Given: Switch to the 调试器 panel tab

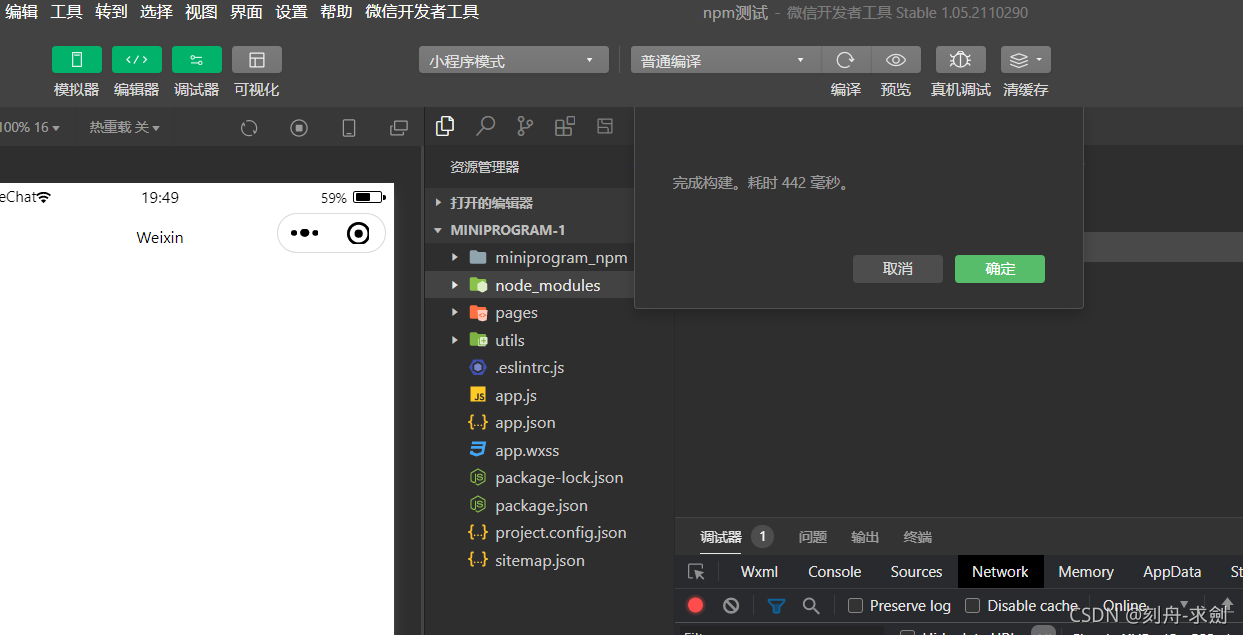Looking at the screenshot, I should (x=721, y=537).
